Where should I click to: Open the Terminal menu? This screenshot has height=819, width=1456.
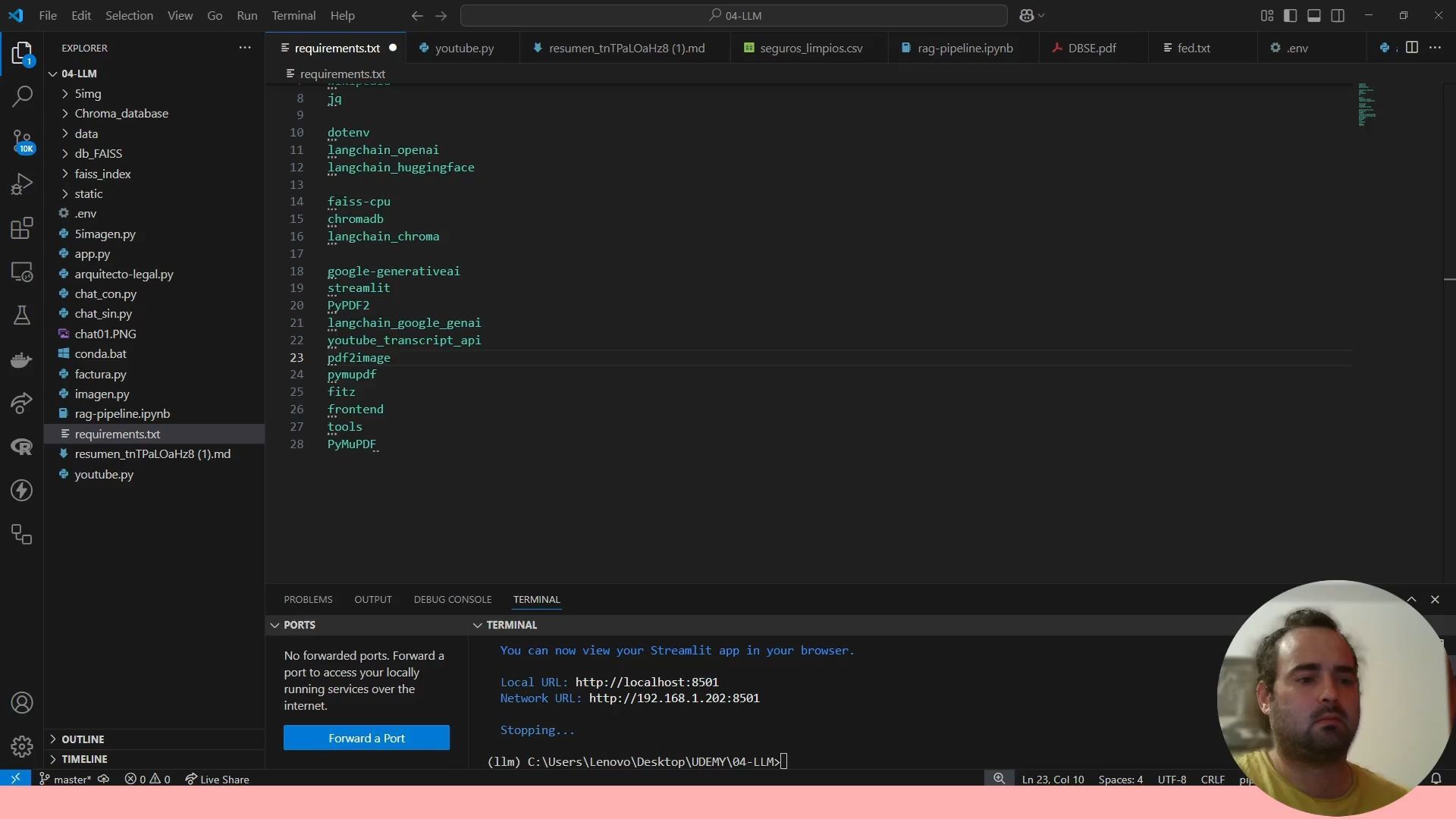coord(293,15)
